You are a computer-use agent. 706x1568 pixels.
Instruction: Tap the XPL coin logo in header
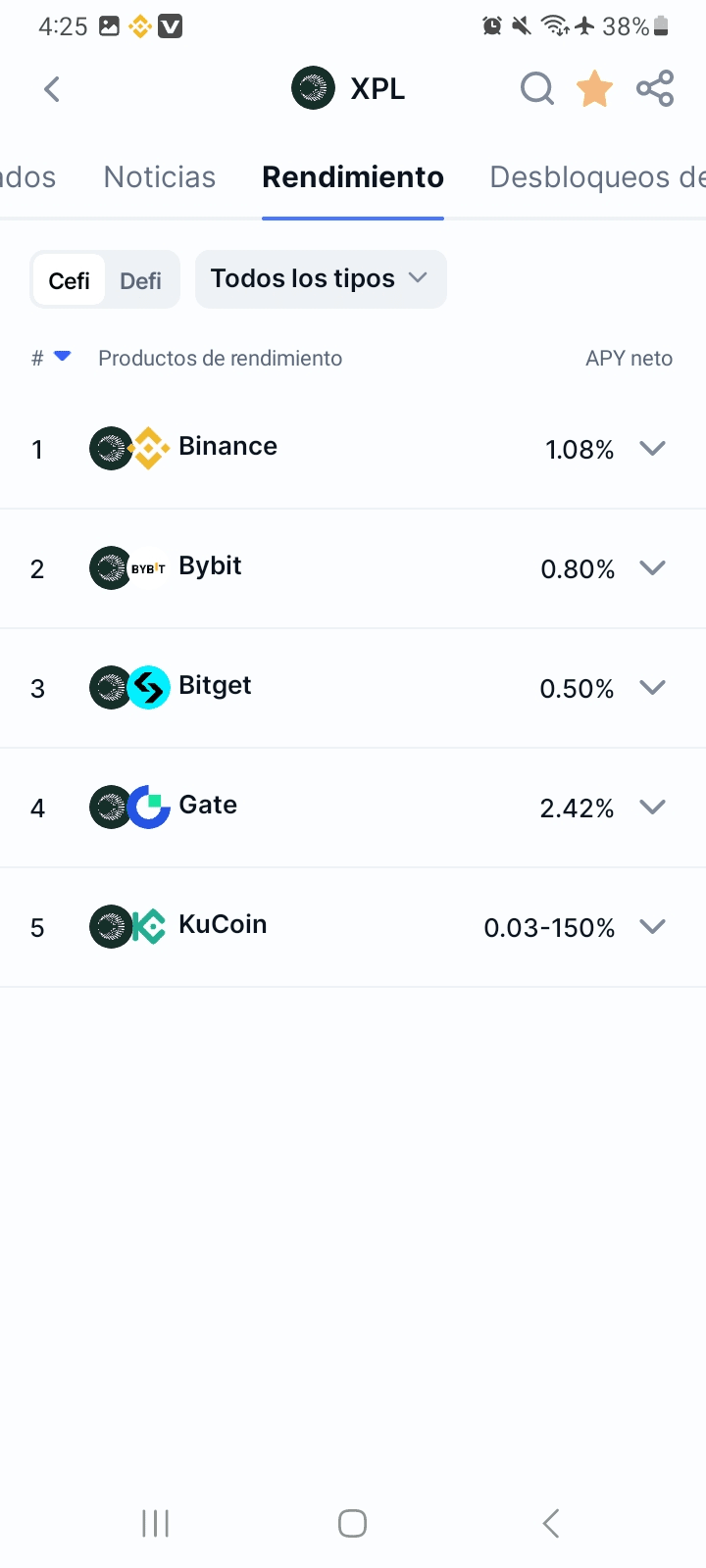[x=313, y=88]
